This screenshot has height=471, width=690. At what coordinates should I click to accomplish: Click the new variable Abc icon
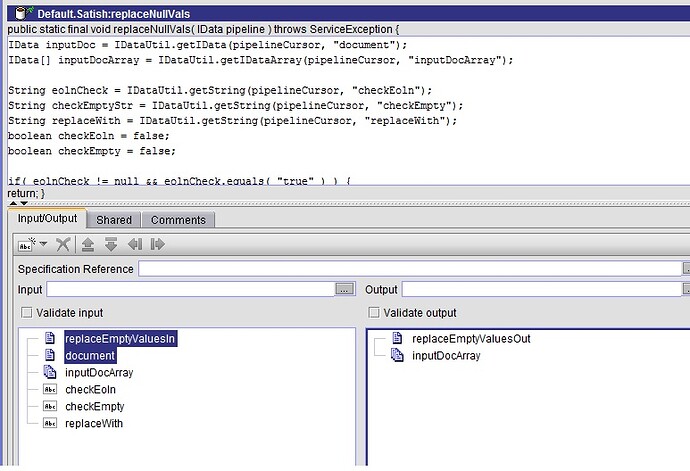pyautogui.click(x=26, y=244)
